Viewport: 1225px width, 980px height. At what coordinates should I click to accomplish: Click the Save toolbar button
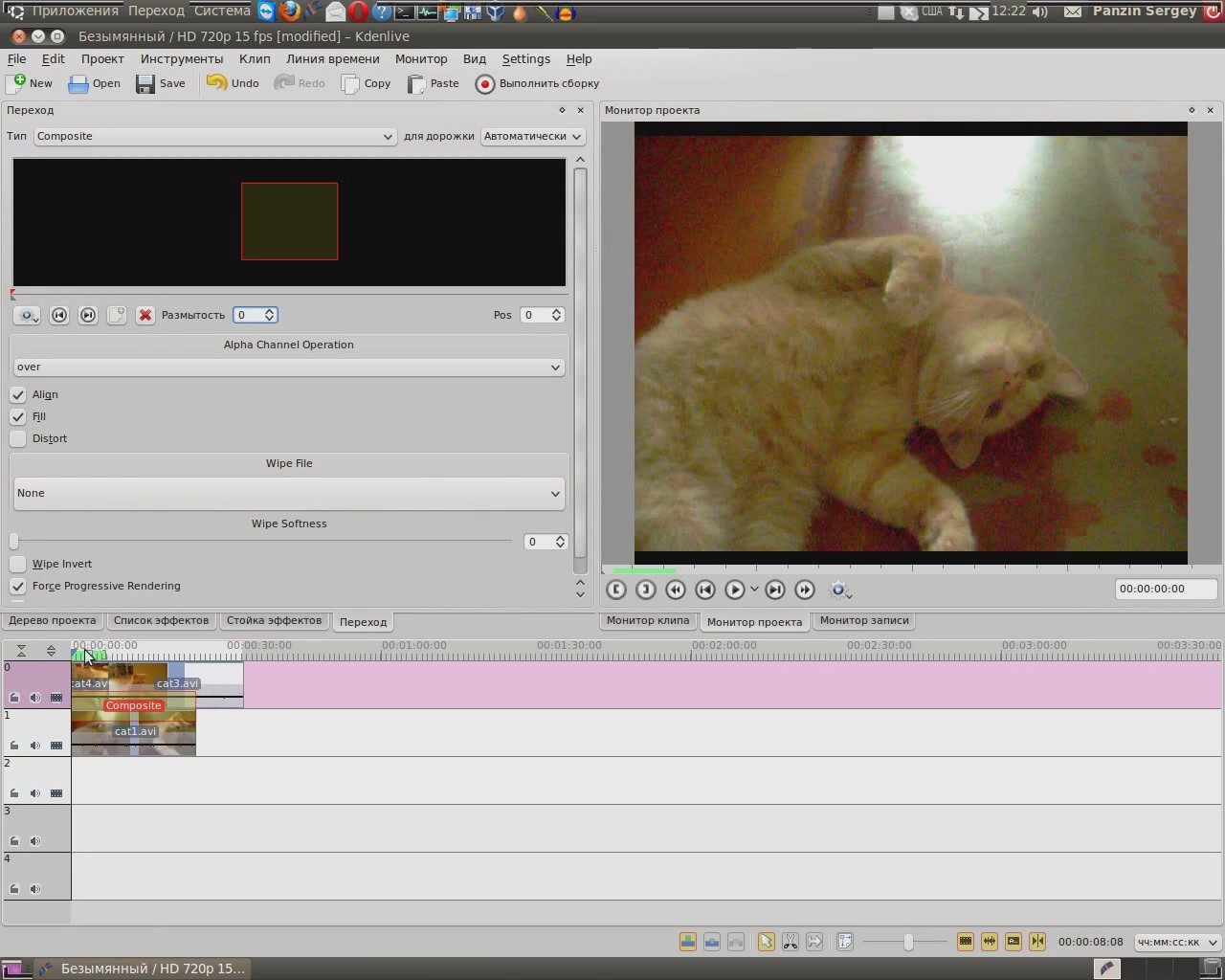(161, 83)
